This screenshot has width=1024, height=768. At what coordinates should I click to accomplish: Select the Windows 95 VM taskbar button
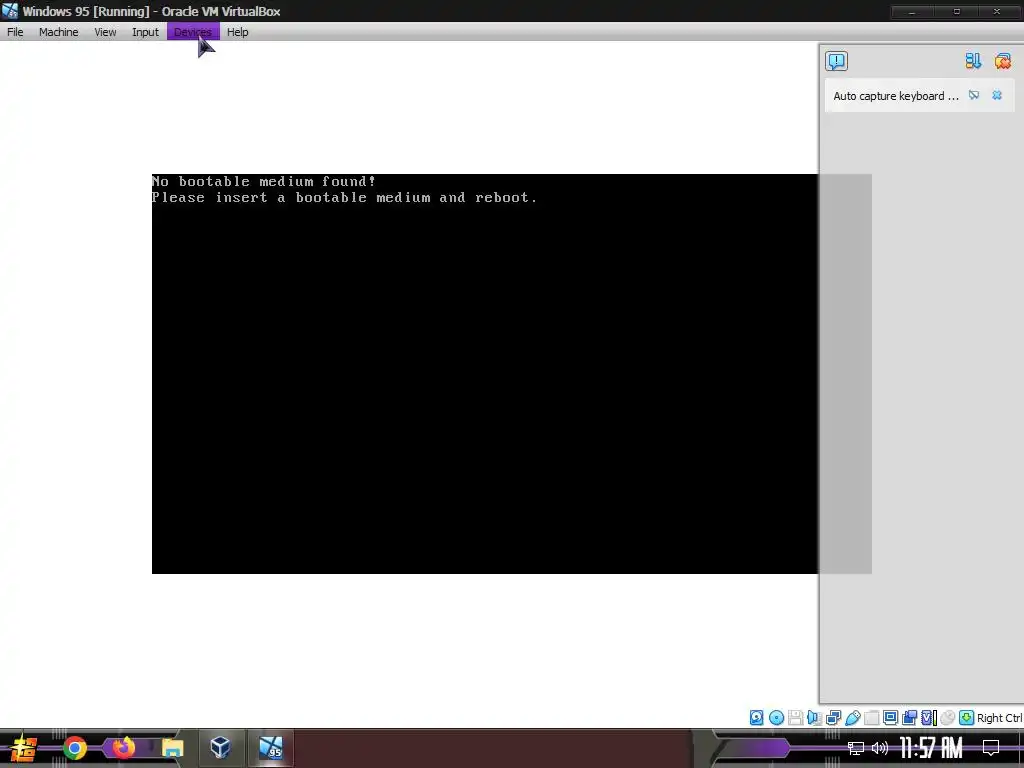pos(270,748)
